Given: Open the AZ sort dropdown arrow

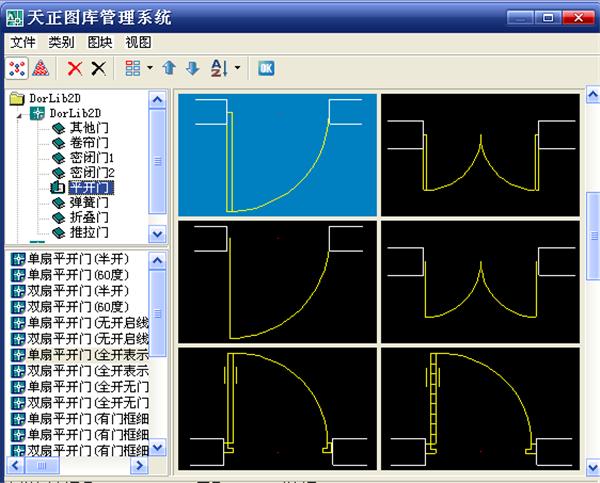Looking at the screenshot, I should click(x=237, y=69).
